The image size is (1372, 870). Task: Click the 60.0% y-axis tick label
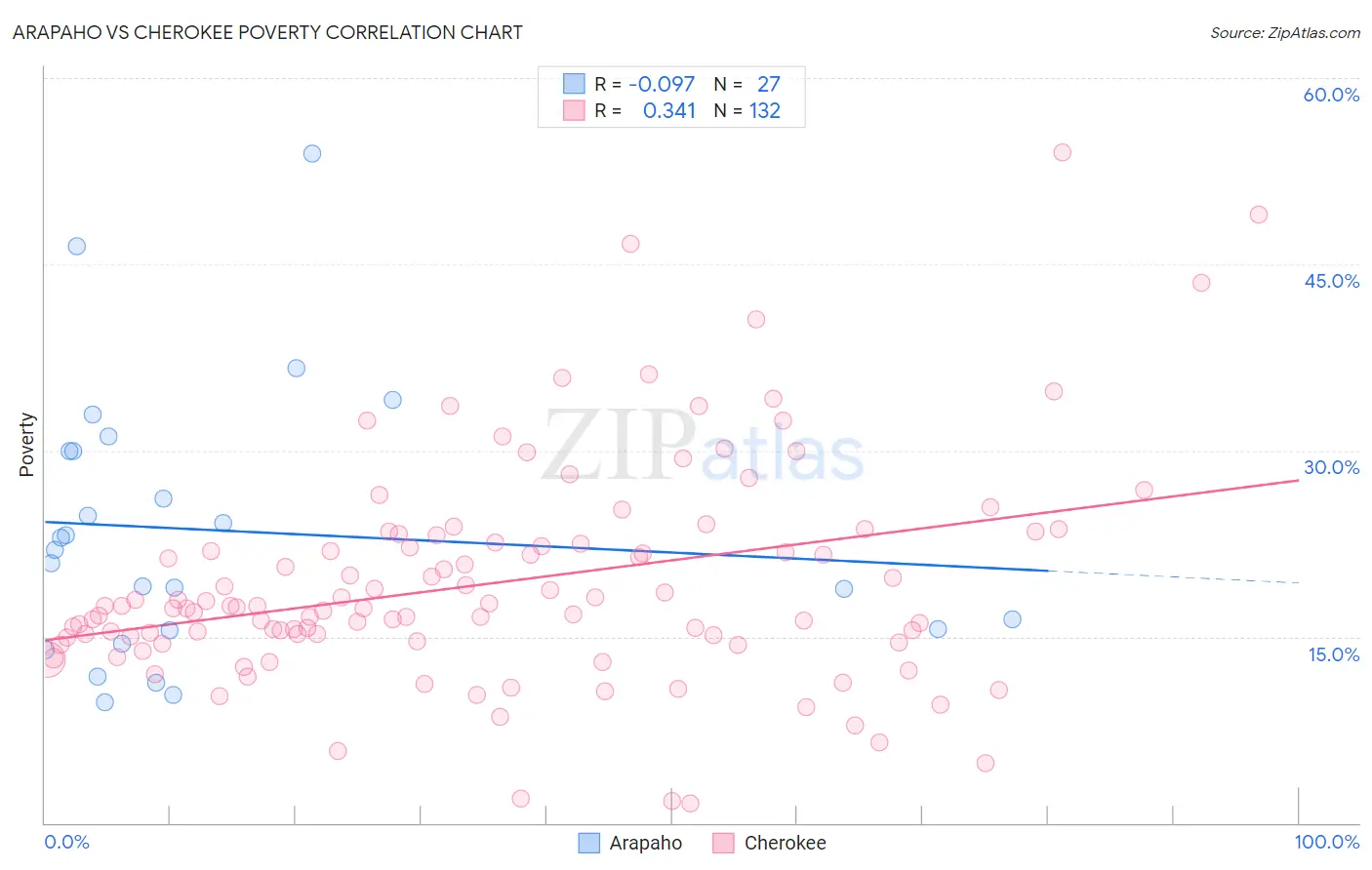tap(1331, 95)
